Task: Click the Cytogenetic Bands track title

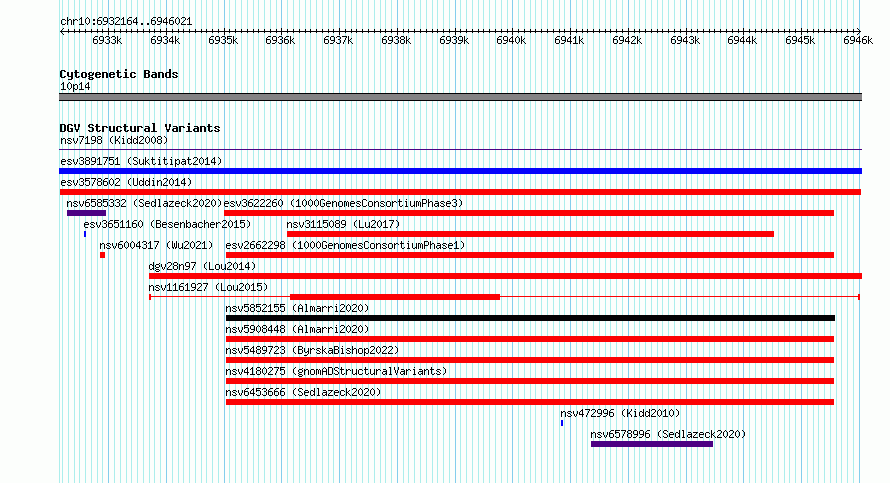Action: 119,74
